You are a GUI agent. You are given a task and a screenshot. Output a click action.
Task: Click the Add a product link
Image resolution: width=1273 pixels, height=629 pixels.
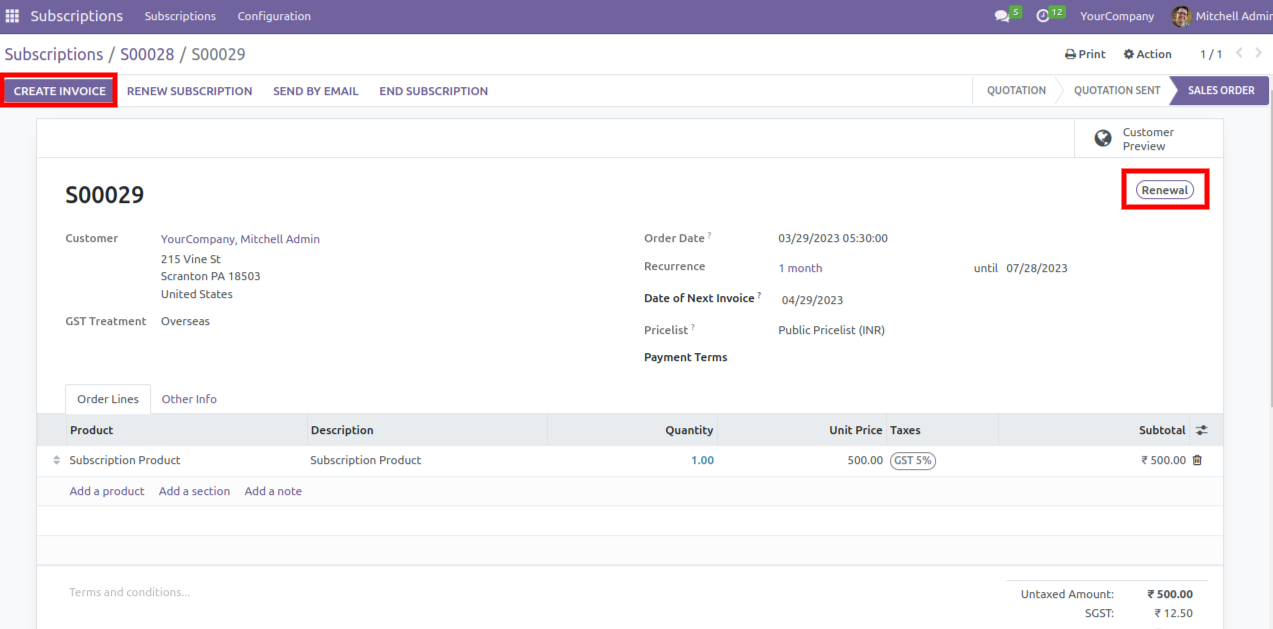click(107, 491)
